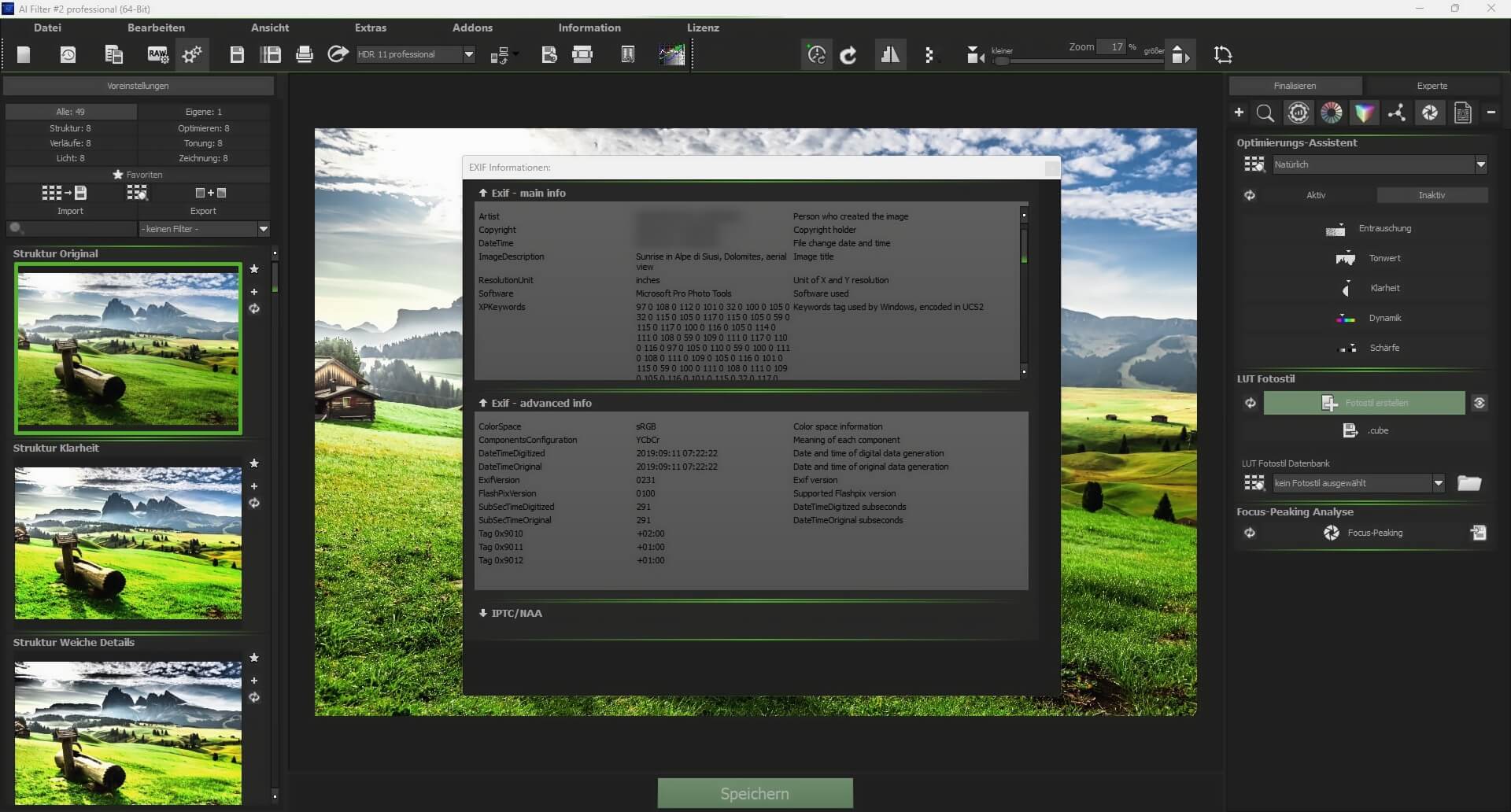The height and width of the screenshot is (812, 1511).
Task: Activate the magnifier search tool
Action: [1265, 113]
